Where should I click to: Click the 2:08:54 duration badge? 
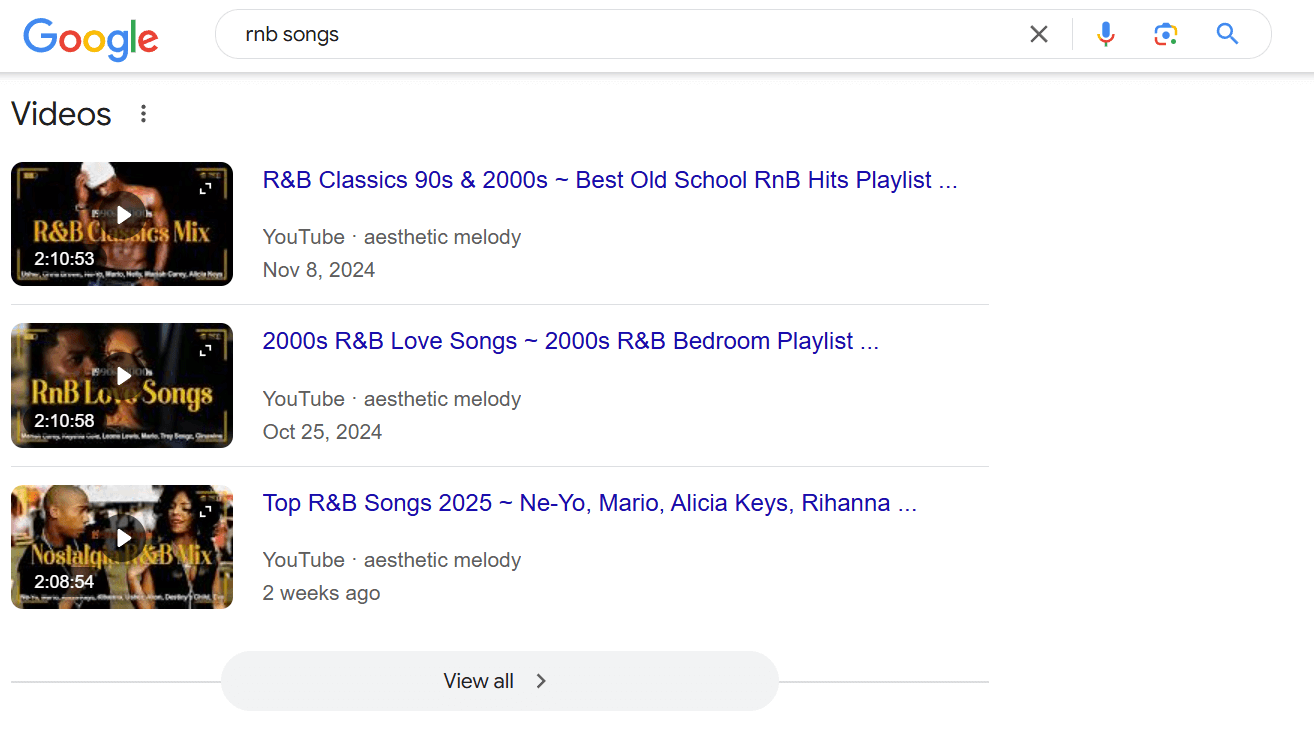(64, 582)
